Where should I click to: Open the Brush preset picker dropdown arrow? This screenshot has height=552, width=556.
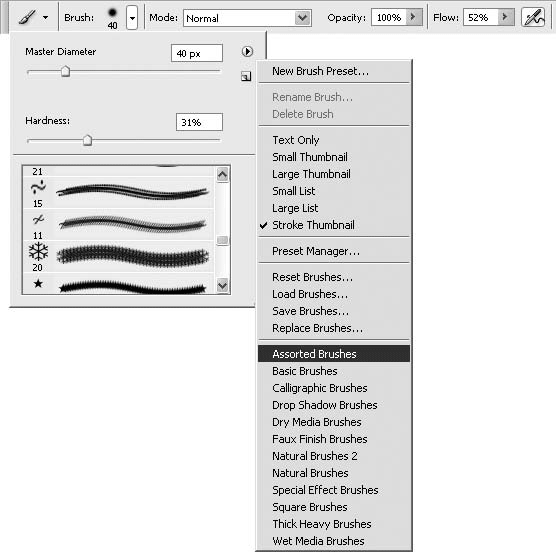click(x=132, y=17)
